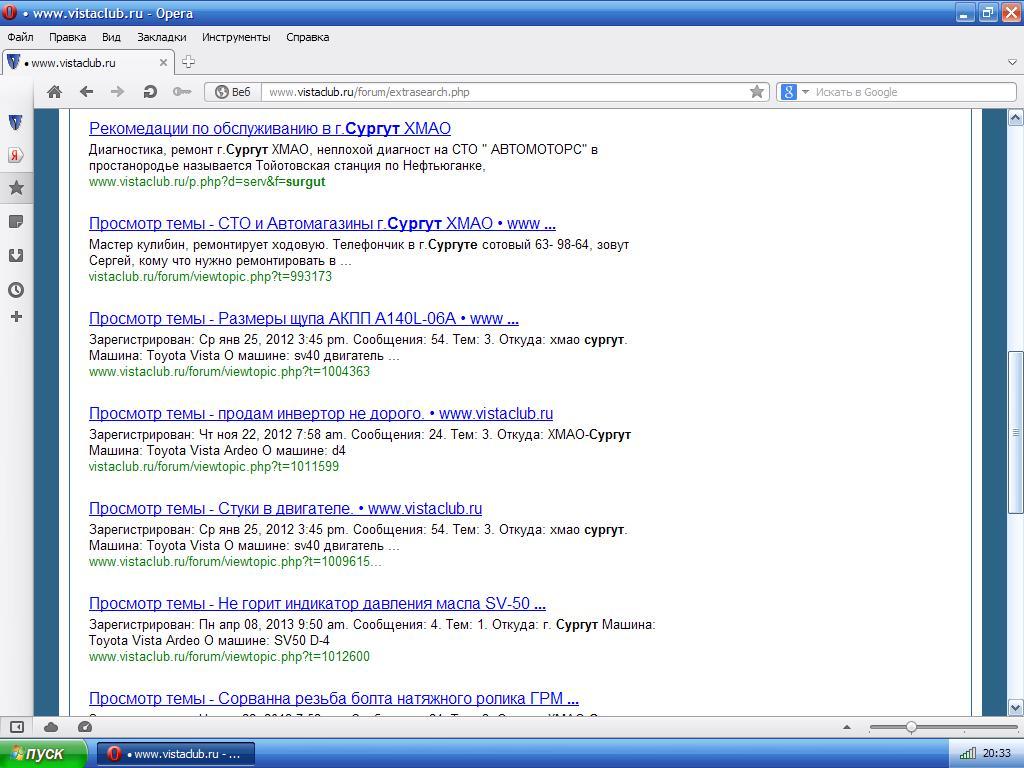Toggle the sidebar panel button in status bar
The height and width of the screenshot is (768, 1024).
[x=17, y=727]
